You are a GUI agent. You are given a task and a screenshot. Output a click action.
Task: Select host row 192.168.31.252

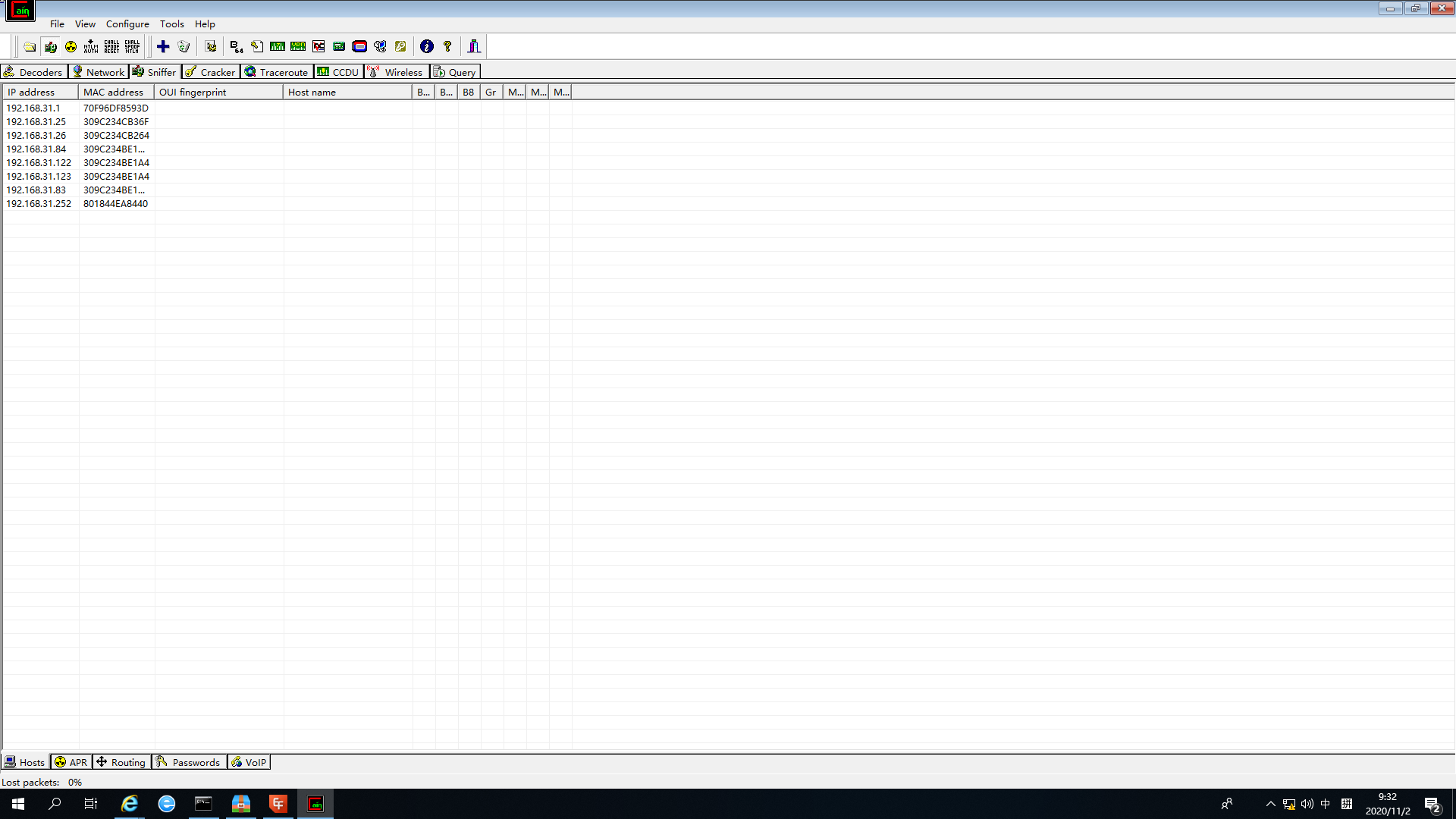(x=39, y=204)
